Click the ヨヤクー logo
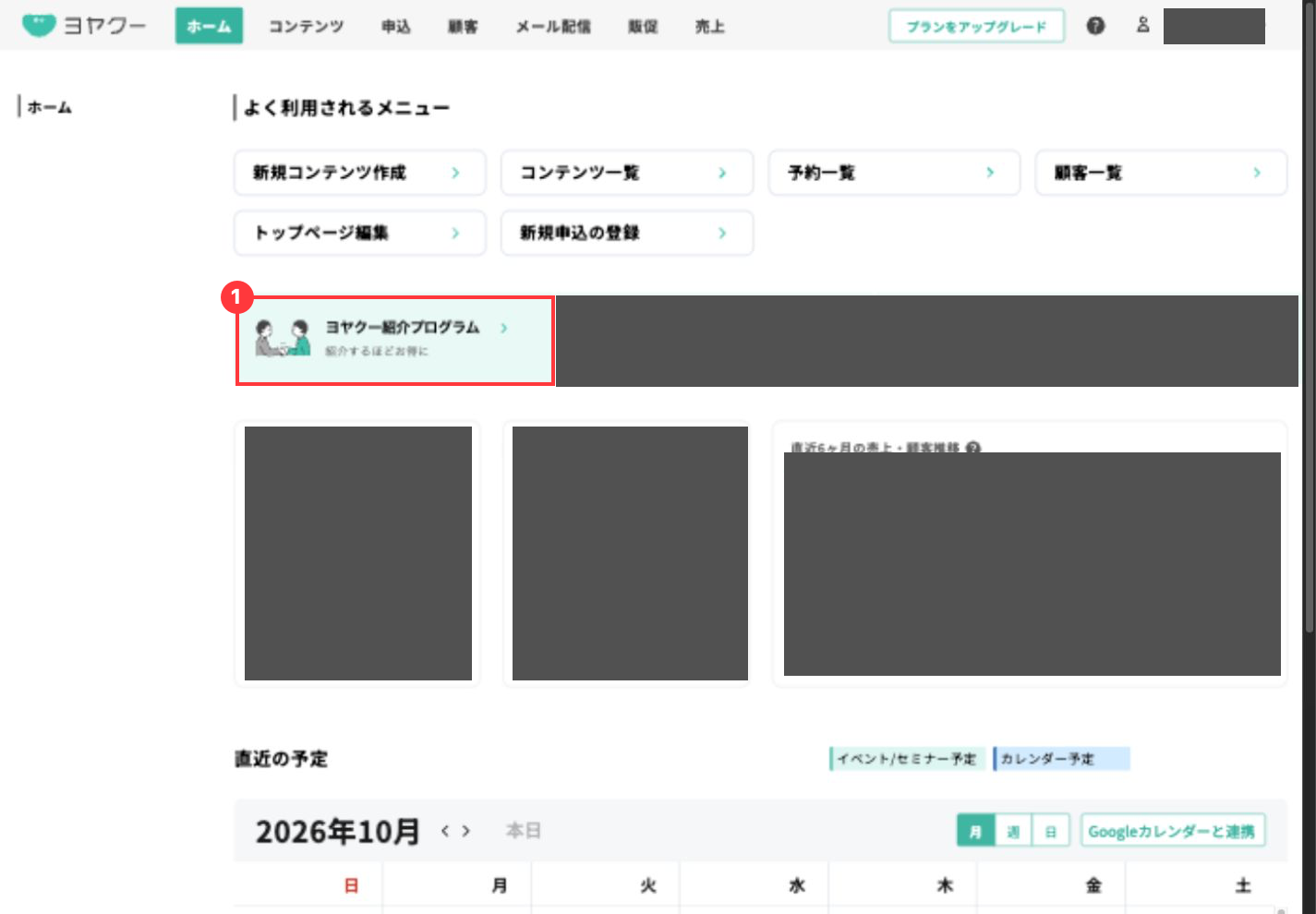The image size is (1316, 914). point(84,26)
